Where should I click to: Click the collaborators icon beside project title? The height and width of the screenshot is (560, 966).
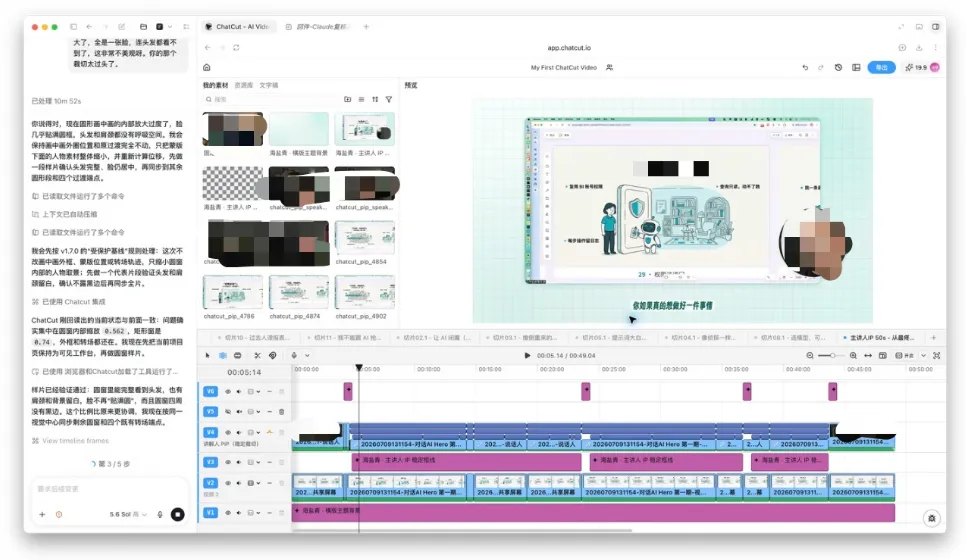[x=609, y=67]
